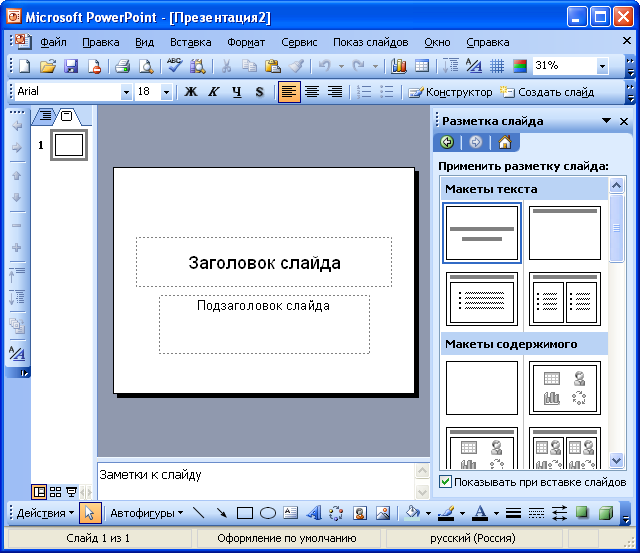
Task: Apply the font color A swatch
Action: point(480,513)
